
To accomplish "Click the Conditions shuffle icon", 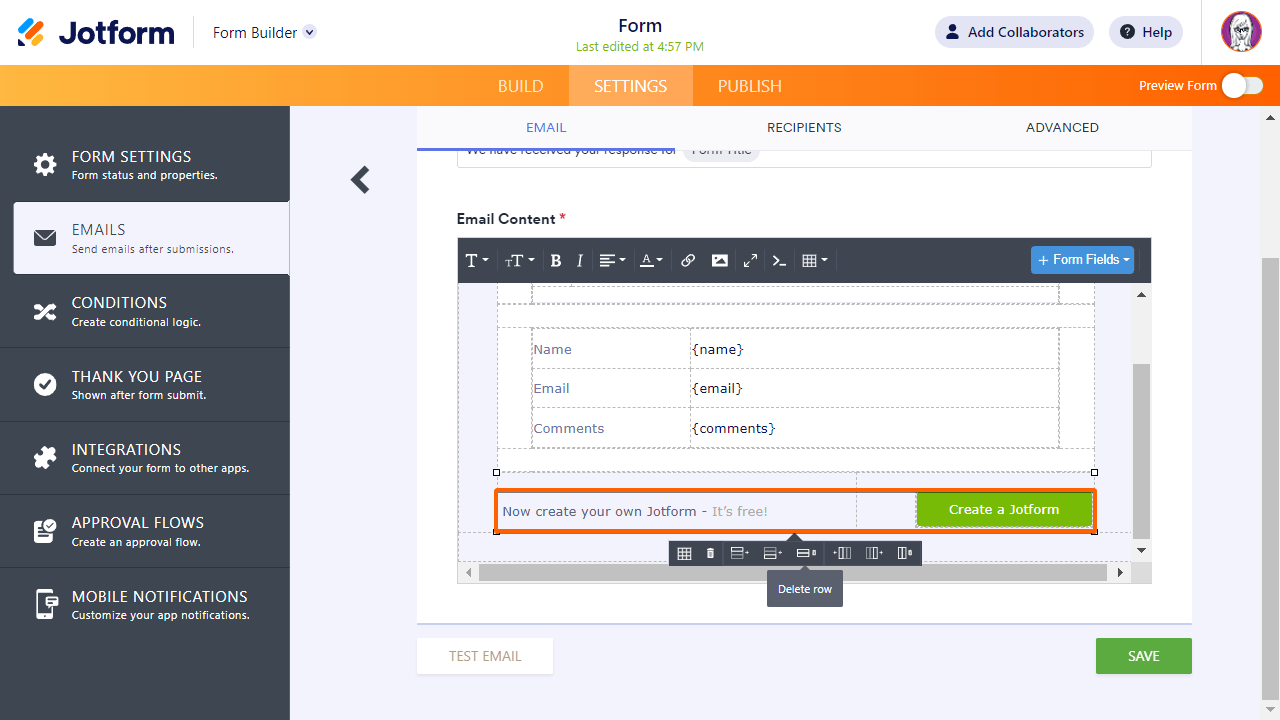I will click(45, 311).
